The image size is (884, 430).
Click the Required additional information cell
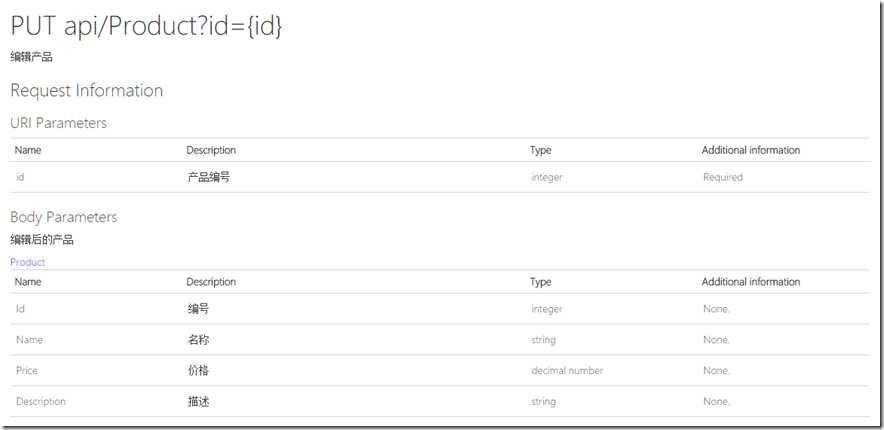(x=722, y=177)
